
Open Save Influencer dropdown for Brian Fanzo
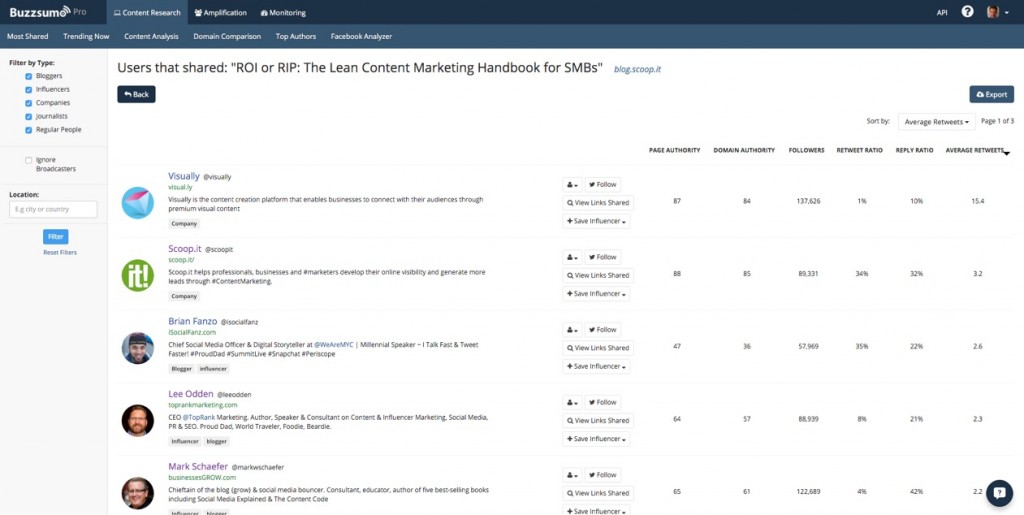coord(596,366)
